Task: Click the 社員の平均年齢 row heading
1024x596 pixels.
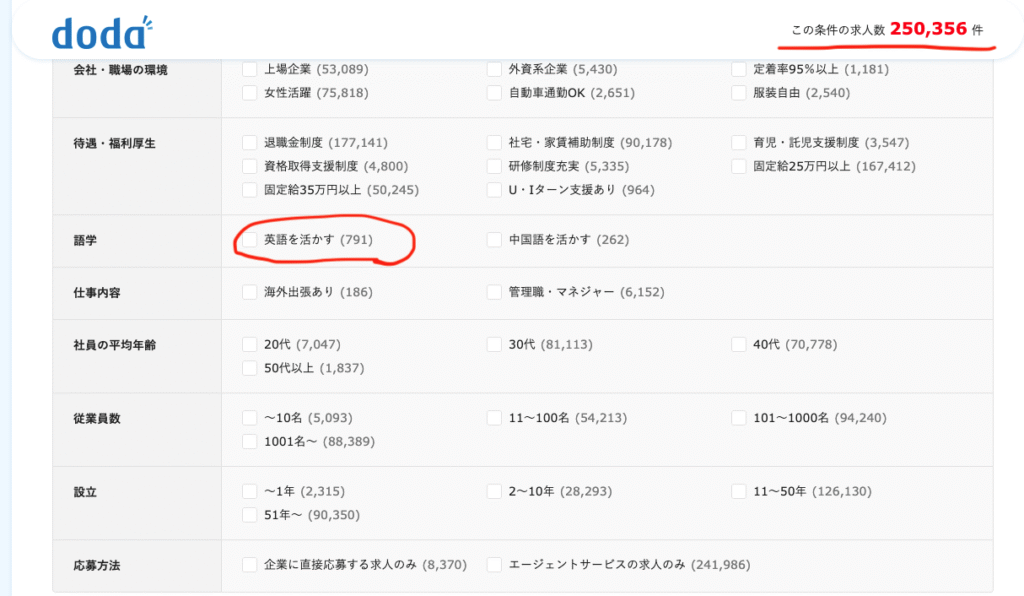Action: pos(114,345)
